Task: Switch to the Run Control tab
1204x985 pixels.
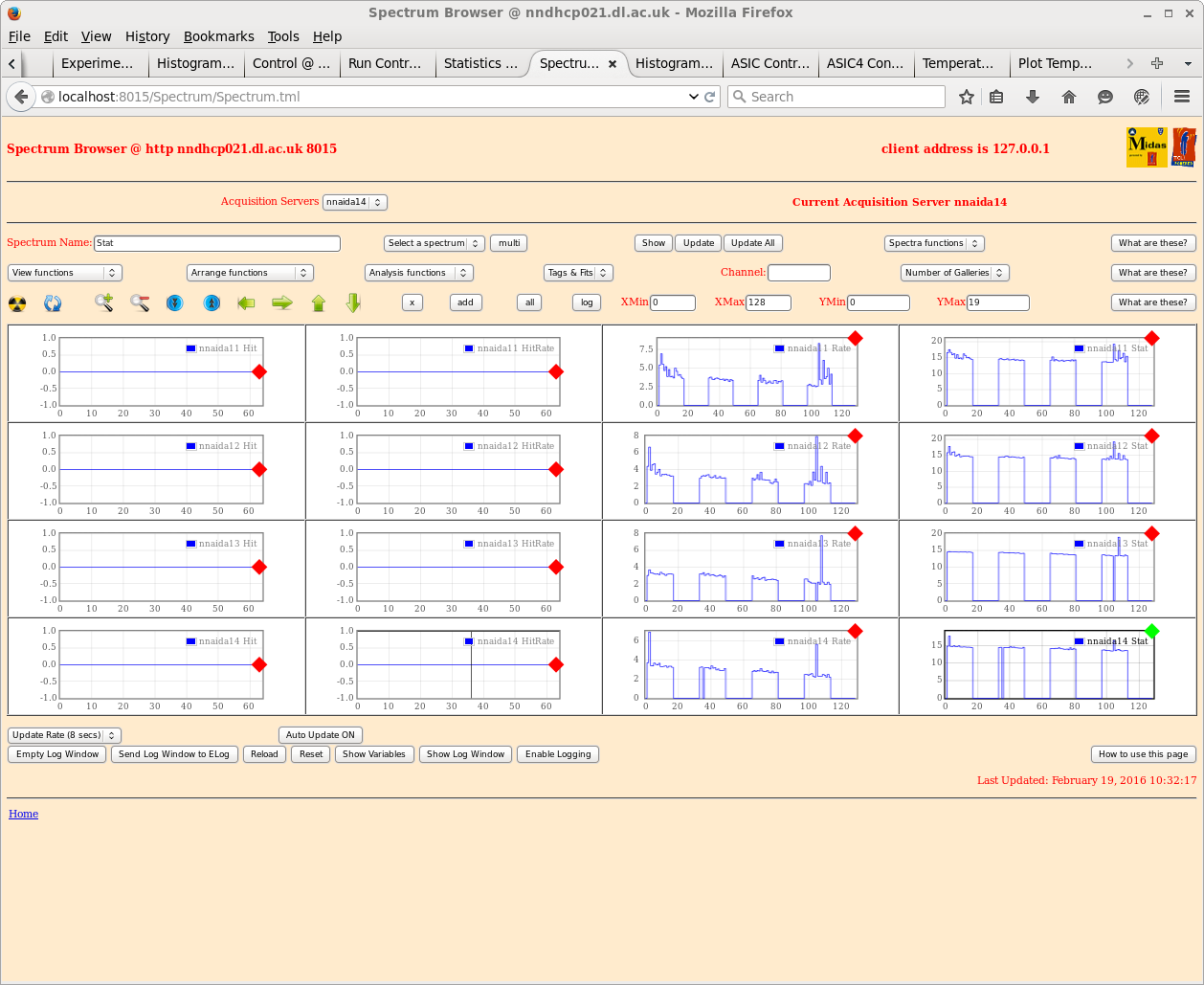Action: click(385, 63)
